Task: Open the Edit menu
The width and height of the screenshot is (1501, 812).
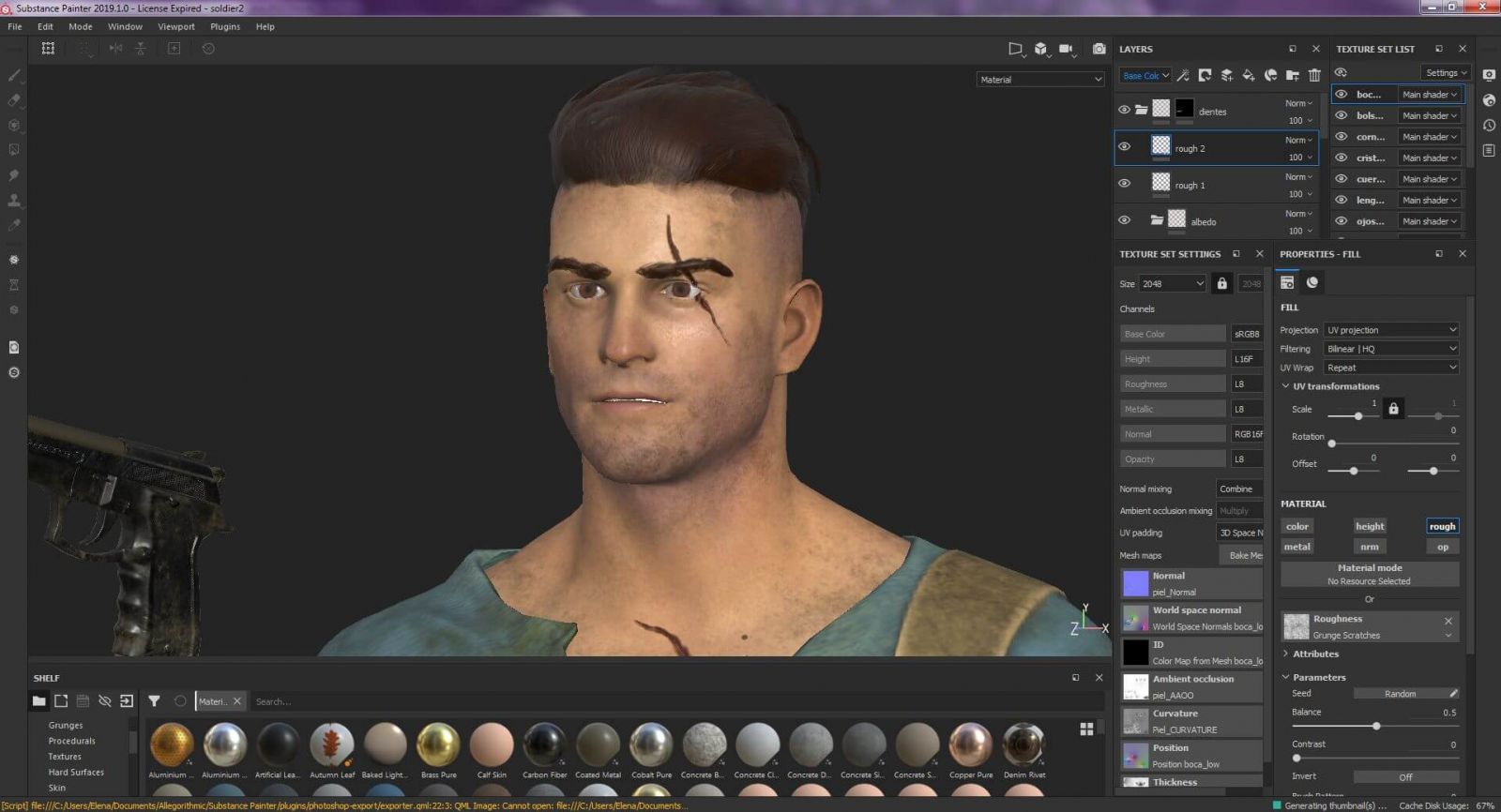Action: [x=45, y=26]
